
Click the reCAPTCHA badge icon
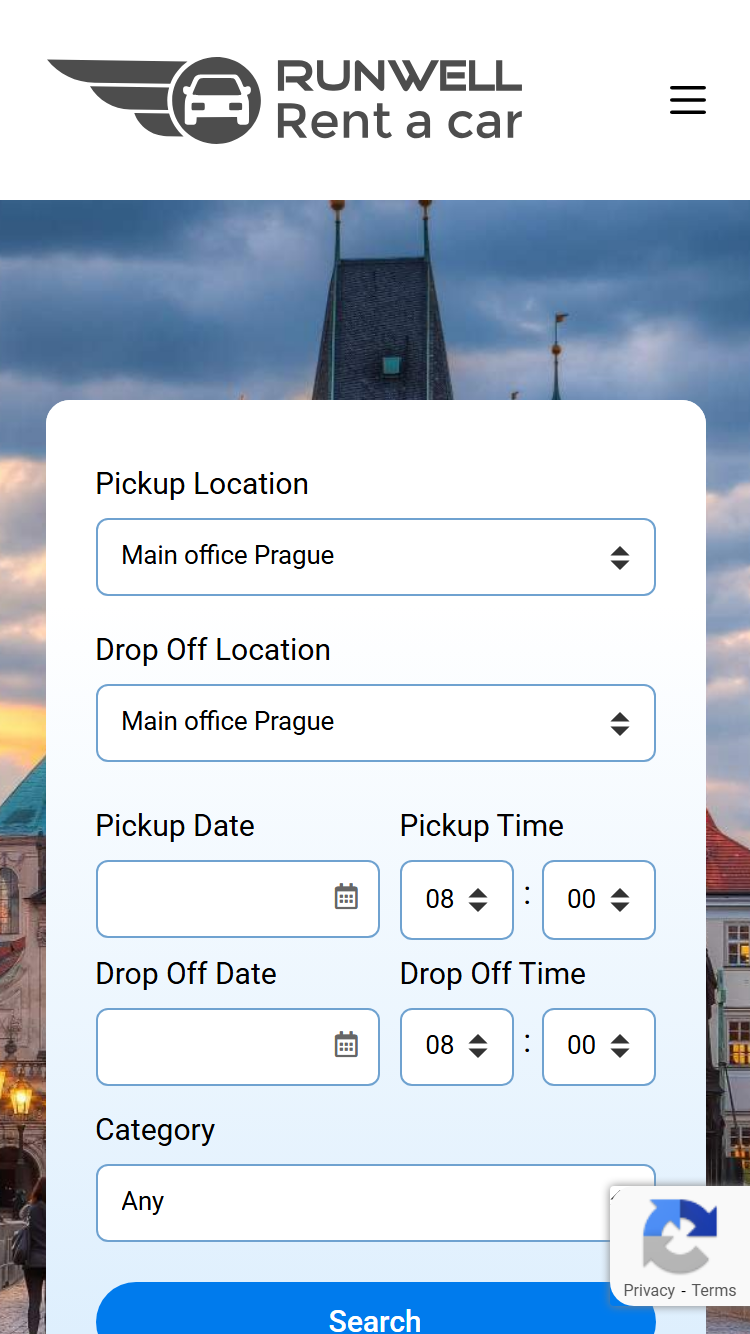coord(680,1235)
